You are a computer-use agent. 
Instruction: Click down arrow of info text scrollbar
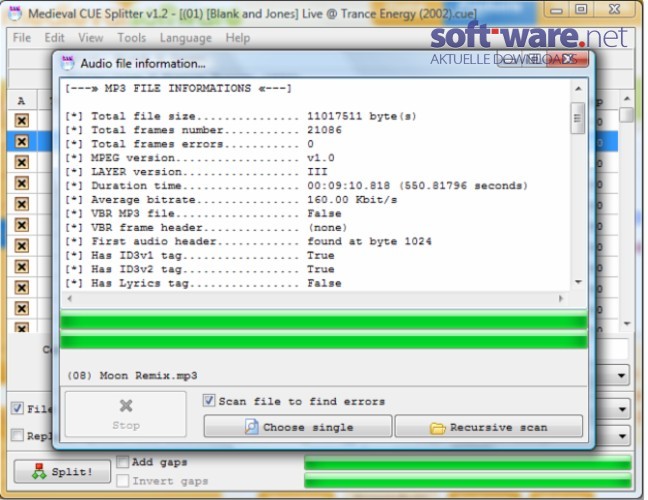[578, 282]
